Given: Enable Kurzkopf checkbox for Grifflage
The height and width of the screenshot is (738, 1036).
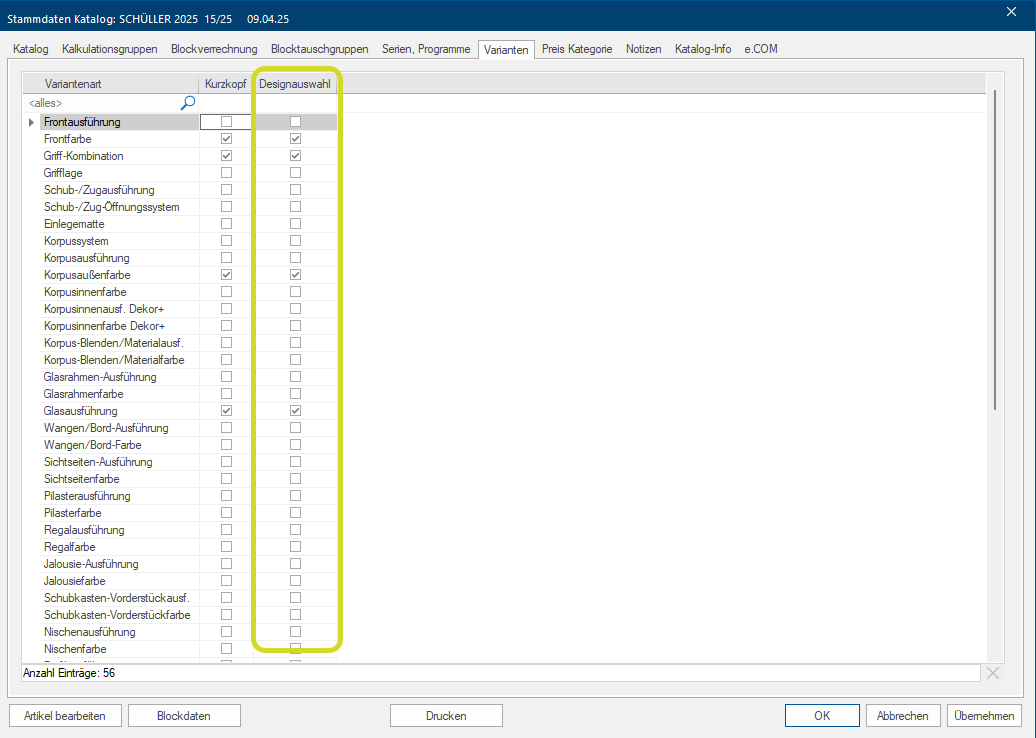Looking at the screenshot, I should (226, 173).
